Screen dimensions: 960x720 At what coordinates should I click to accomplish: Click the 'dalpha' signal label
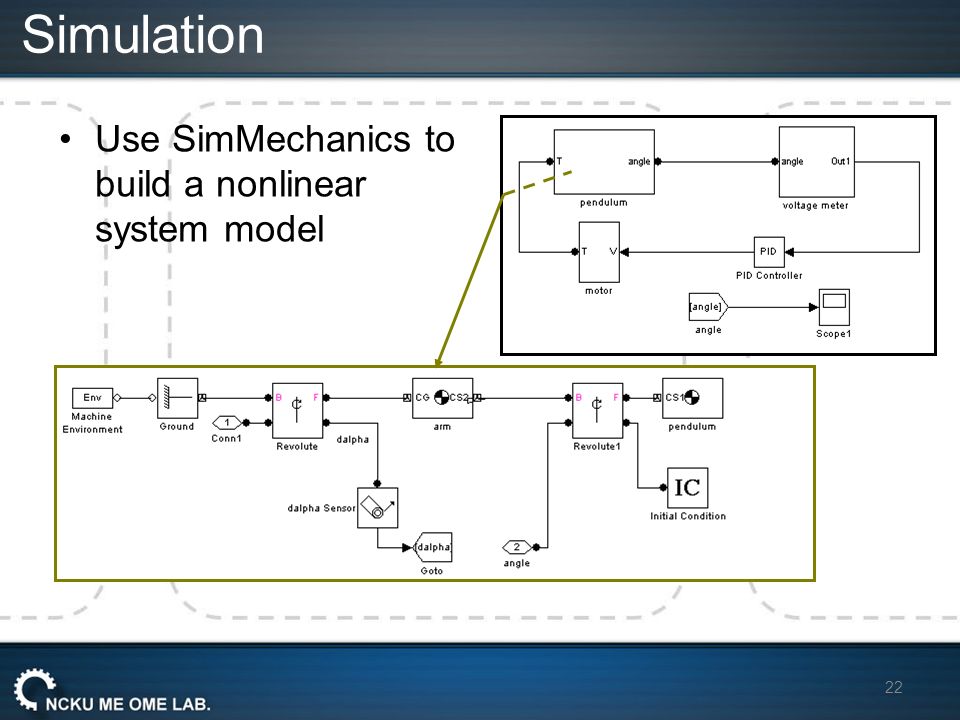tap(353, 439)
